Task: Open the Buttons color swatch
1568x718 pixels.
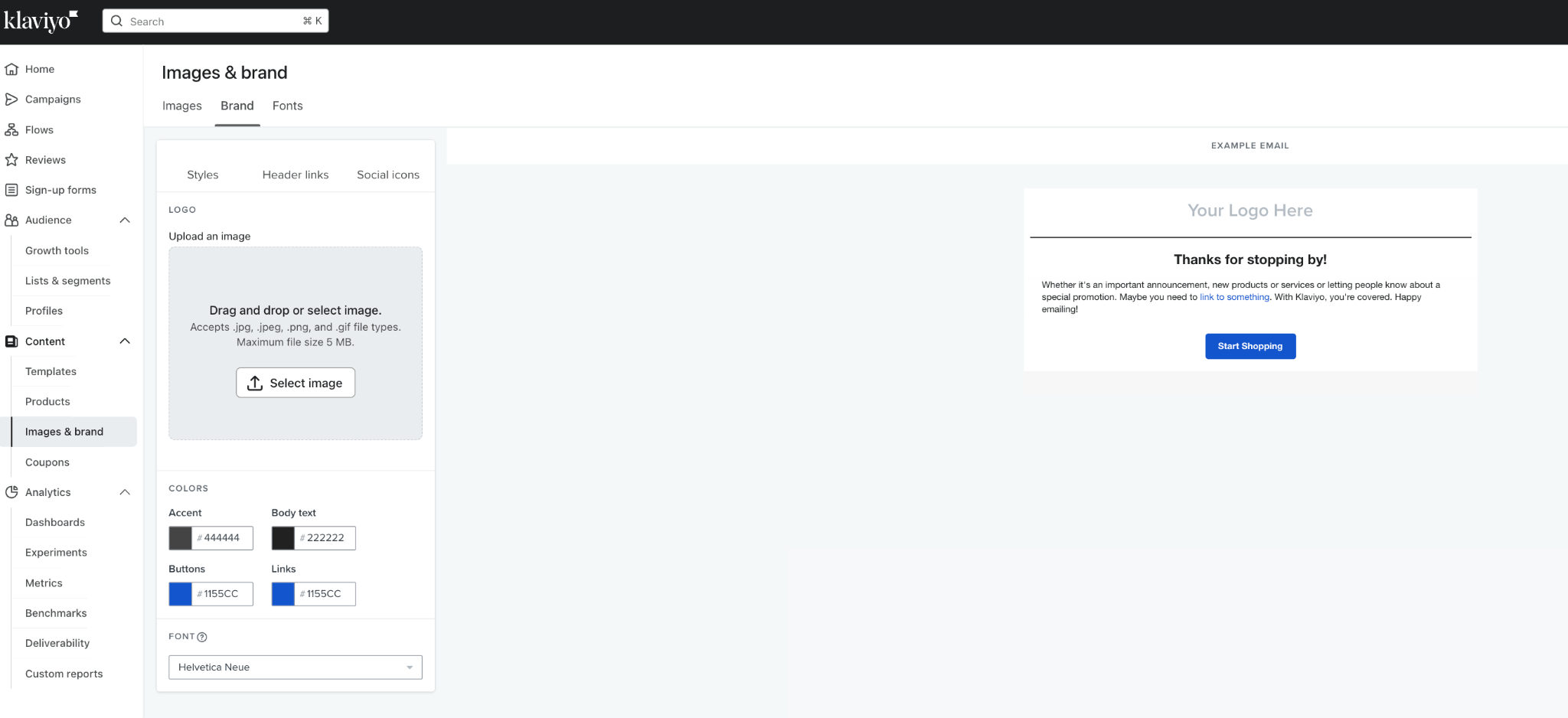Action: click(181, 594)
